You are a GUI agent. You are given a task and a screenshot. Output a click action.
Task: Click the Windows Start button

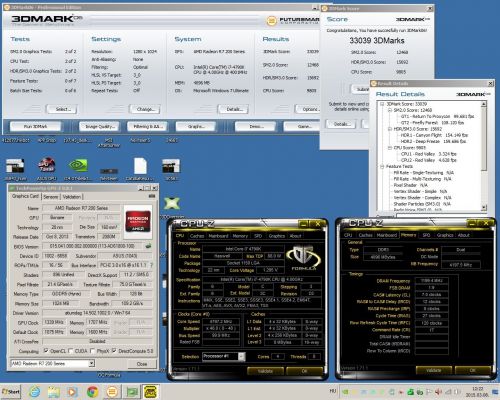[11, 391]
